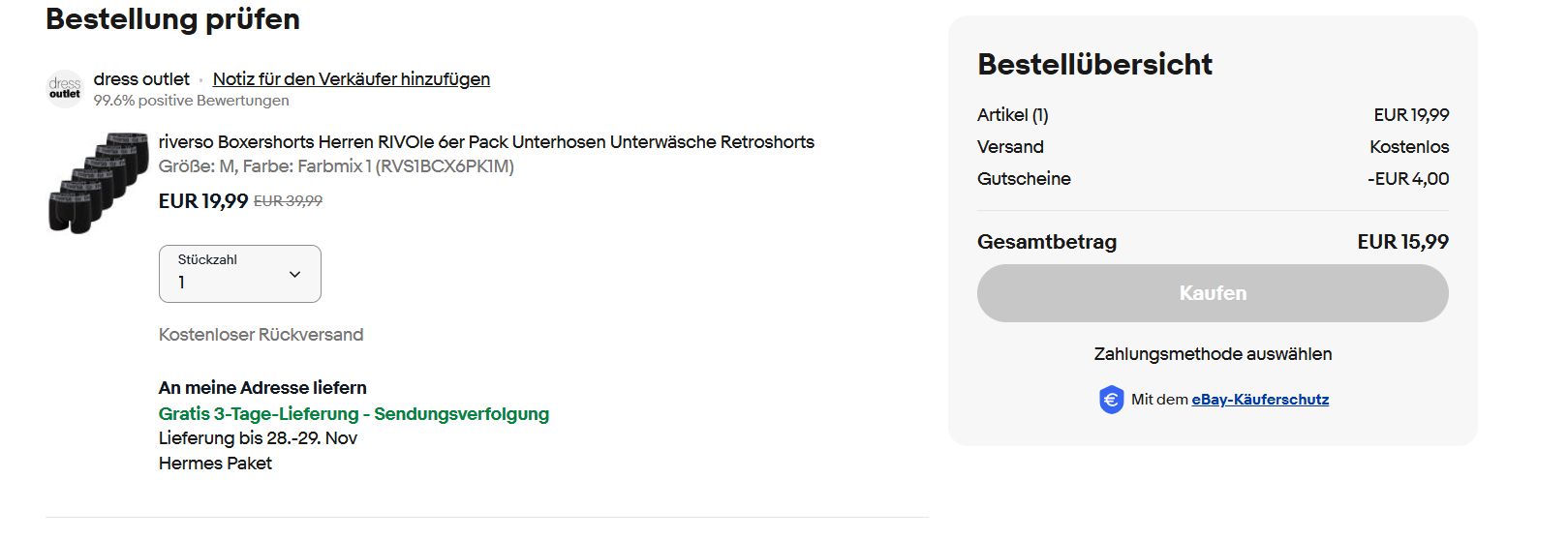The image size is (1568, 539).
Task: Open the eBay-Käuferschutz link
Action: [x=1259, y=400]
